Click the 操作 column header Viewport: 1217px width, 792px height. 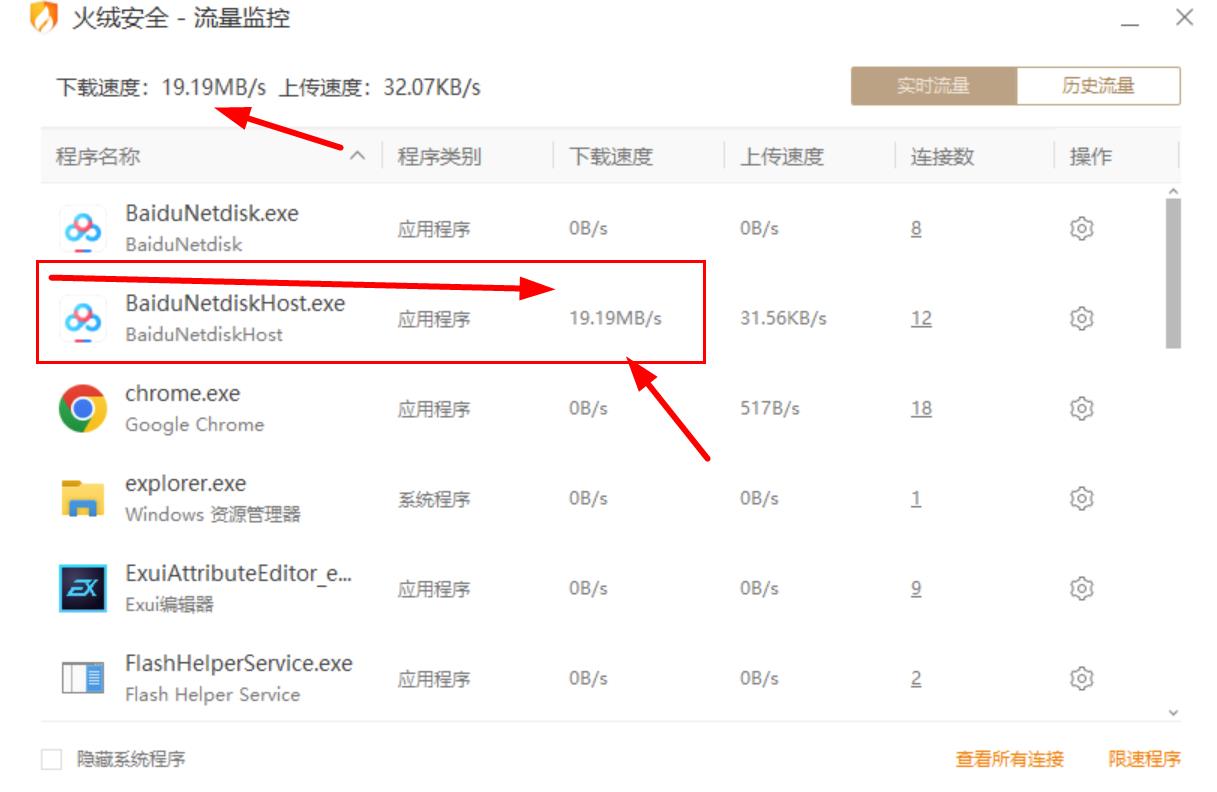tap(1090, 156)
